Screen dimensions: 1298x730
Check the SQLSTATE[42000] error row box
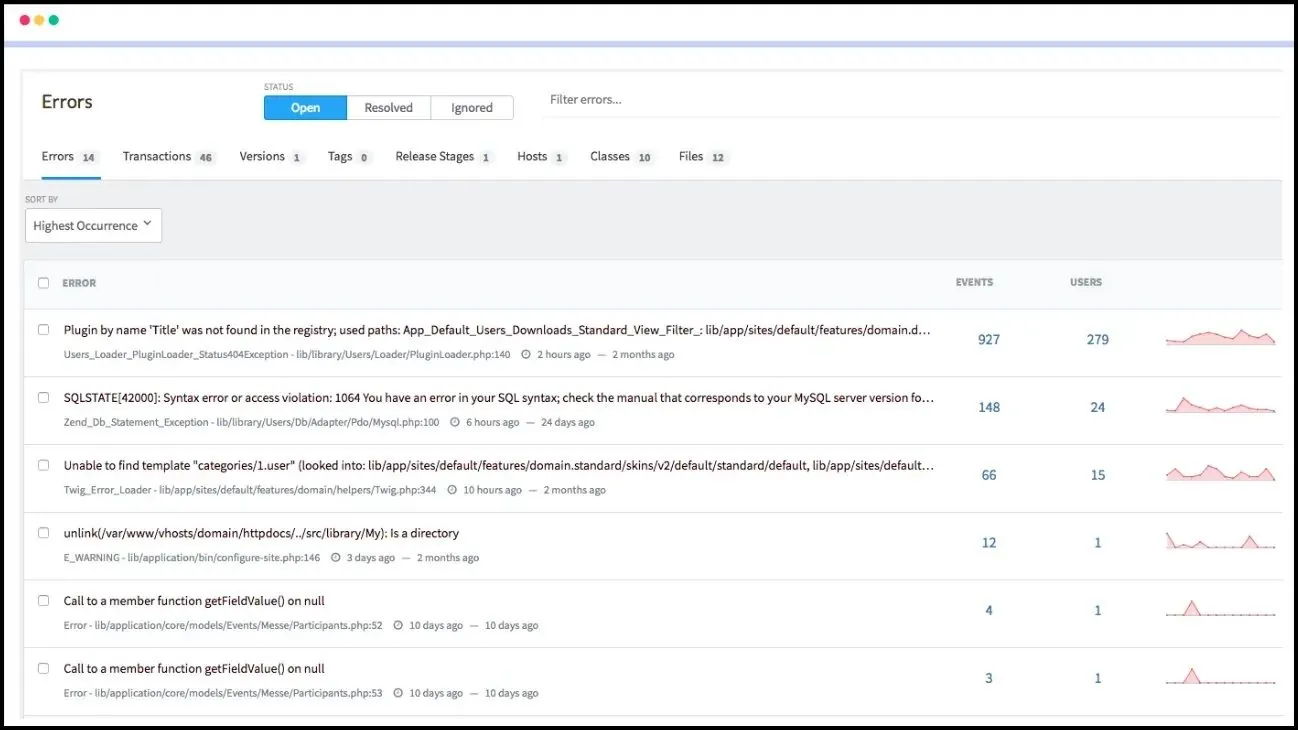[43, 397]
